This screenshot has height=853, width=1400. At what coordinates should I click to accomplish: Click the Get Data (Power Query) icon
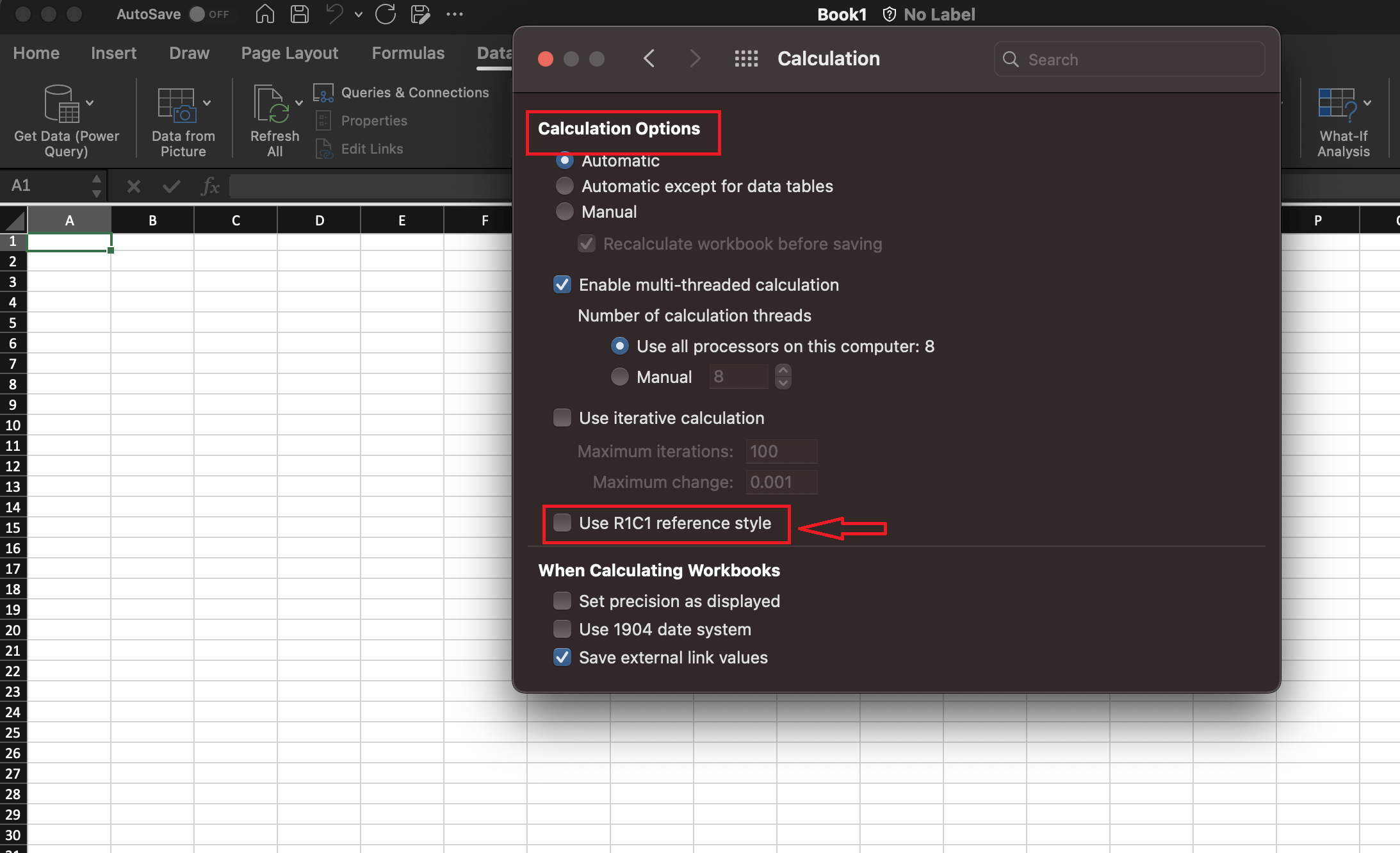pyautogui.click(x=61, y=104)
